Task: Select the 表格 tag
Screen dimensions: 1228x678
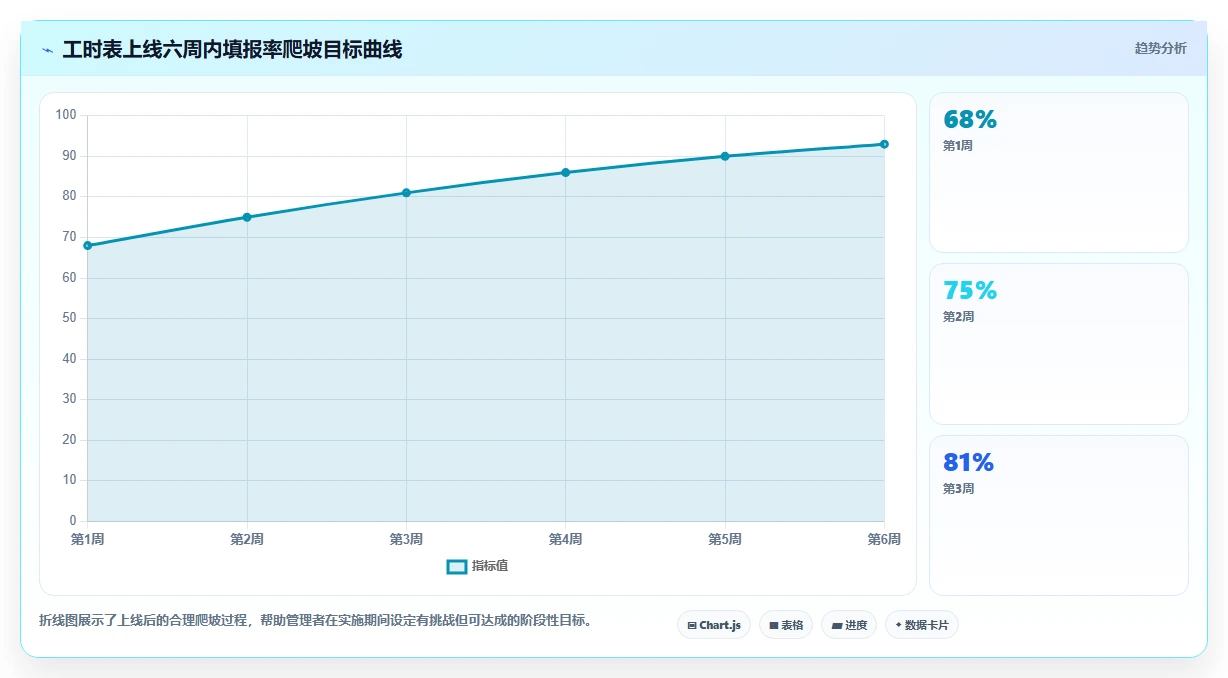Action: click(786, 625)
